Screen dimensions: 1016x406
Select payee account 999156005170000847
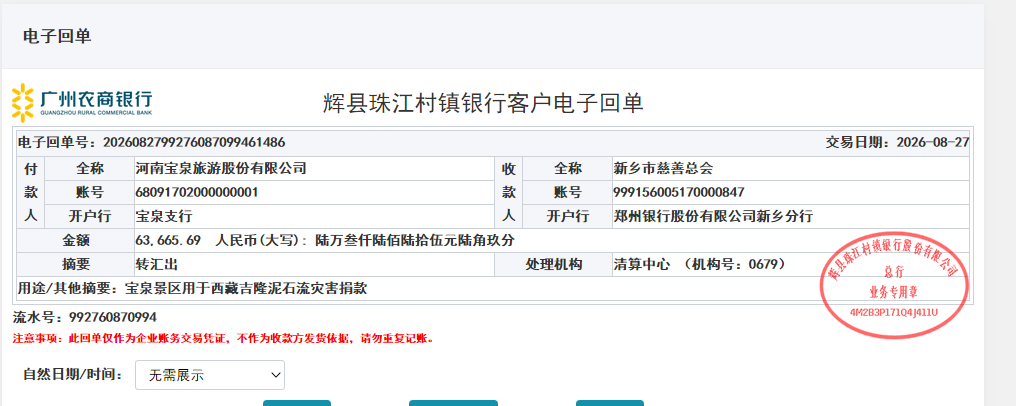click(x=678, y=192)
